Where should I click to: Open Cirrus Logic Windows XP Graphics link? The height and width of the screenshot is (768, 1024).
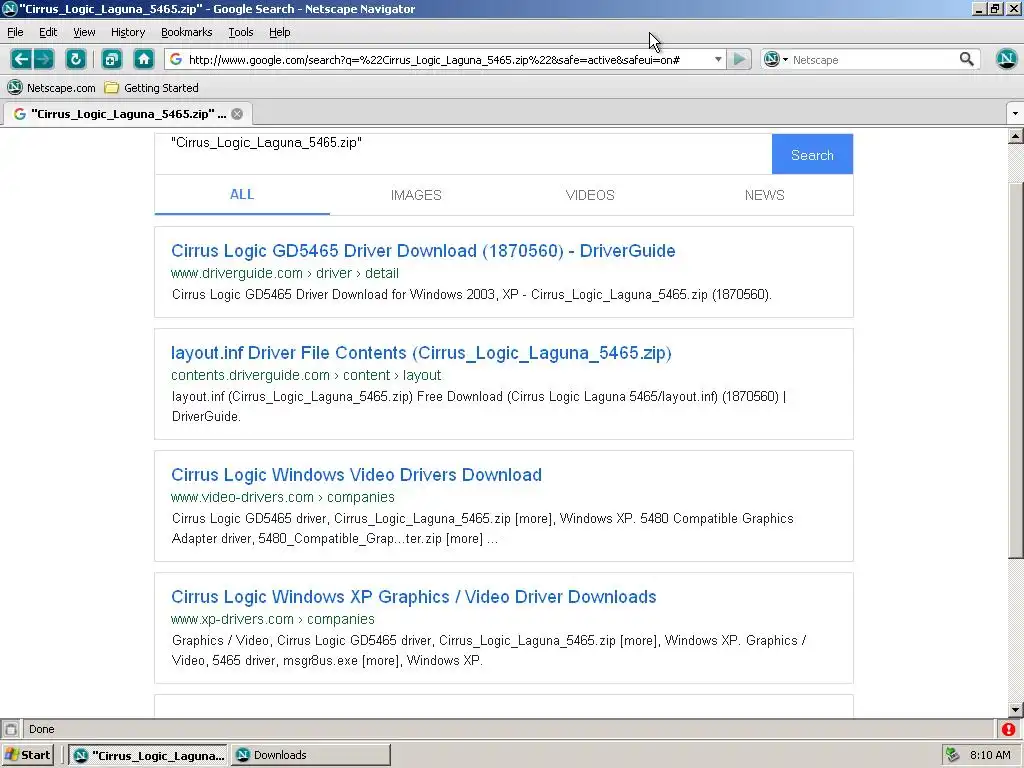click(x=413, y=597)
